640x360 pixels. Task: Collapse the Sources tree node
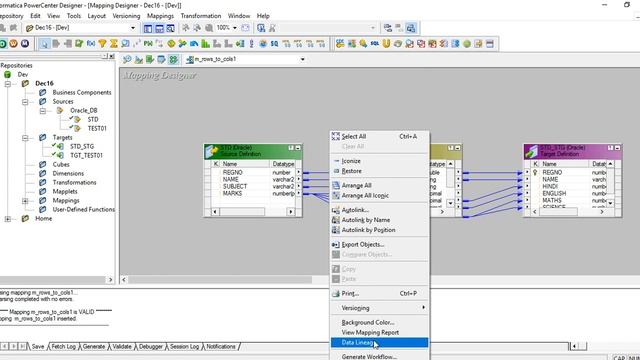click(25, 102)
